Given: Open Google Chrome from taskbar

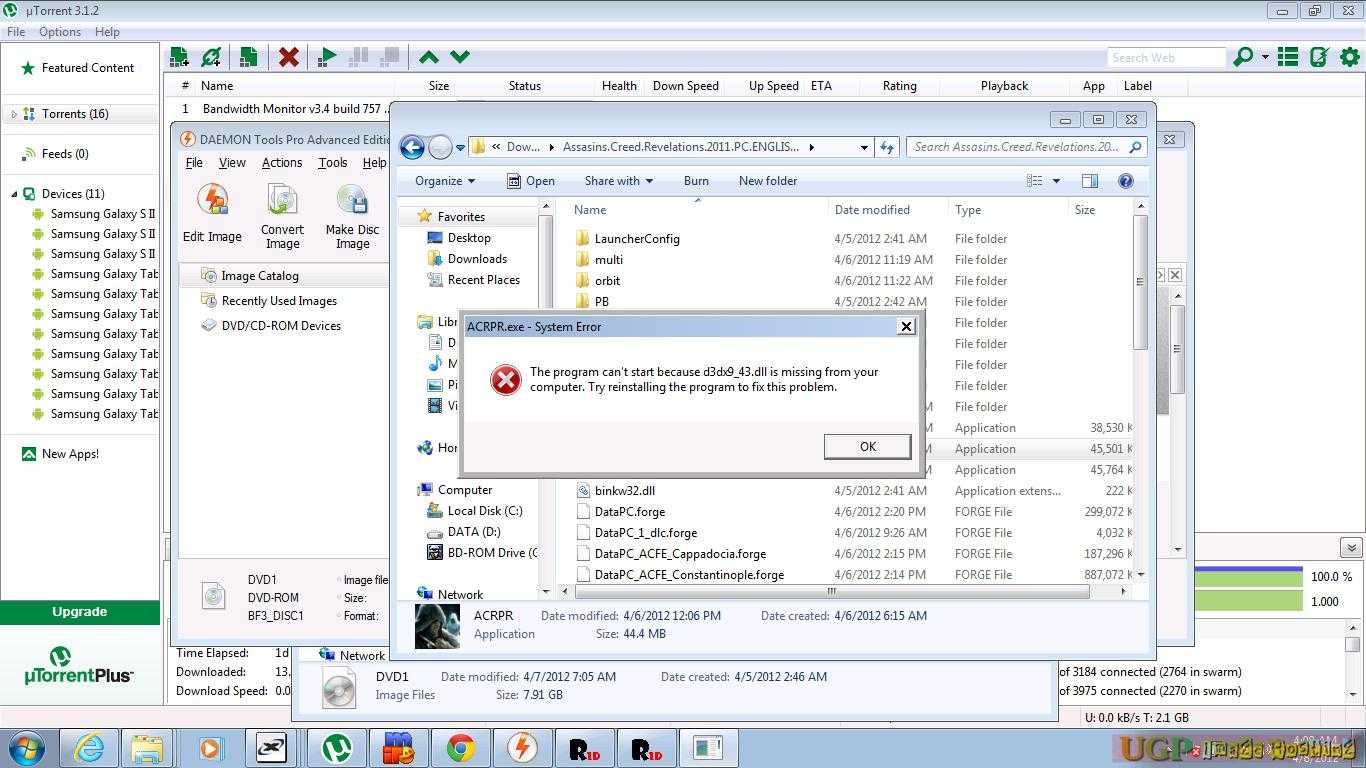Looking at the screenshot, I should coord(460,748).
